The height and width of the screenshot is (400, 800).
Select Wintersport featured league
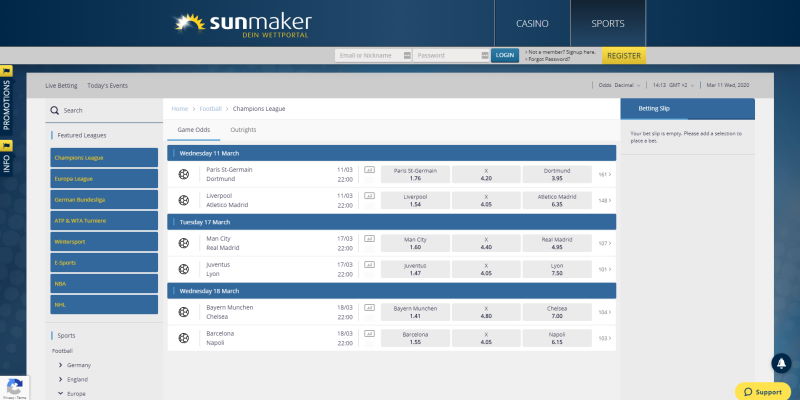104,241
